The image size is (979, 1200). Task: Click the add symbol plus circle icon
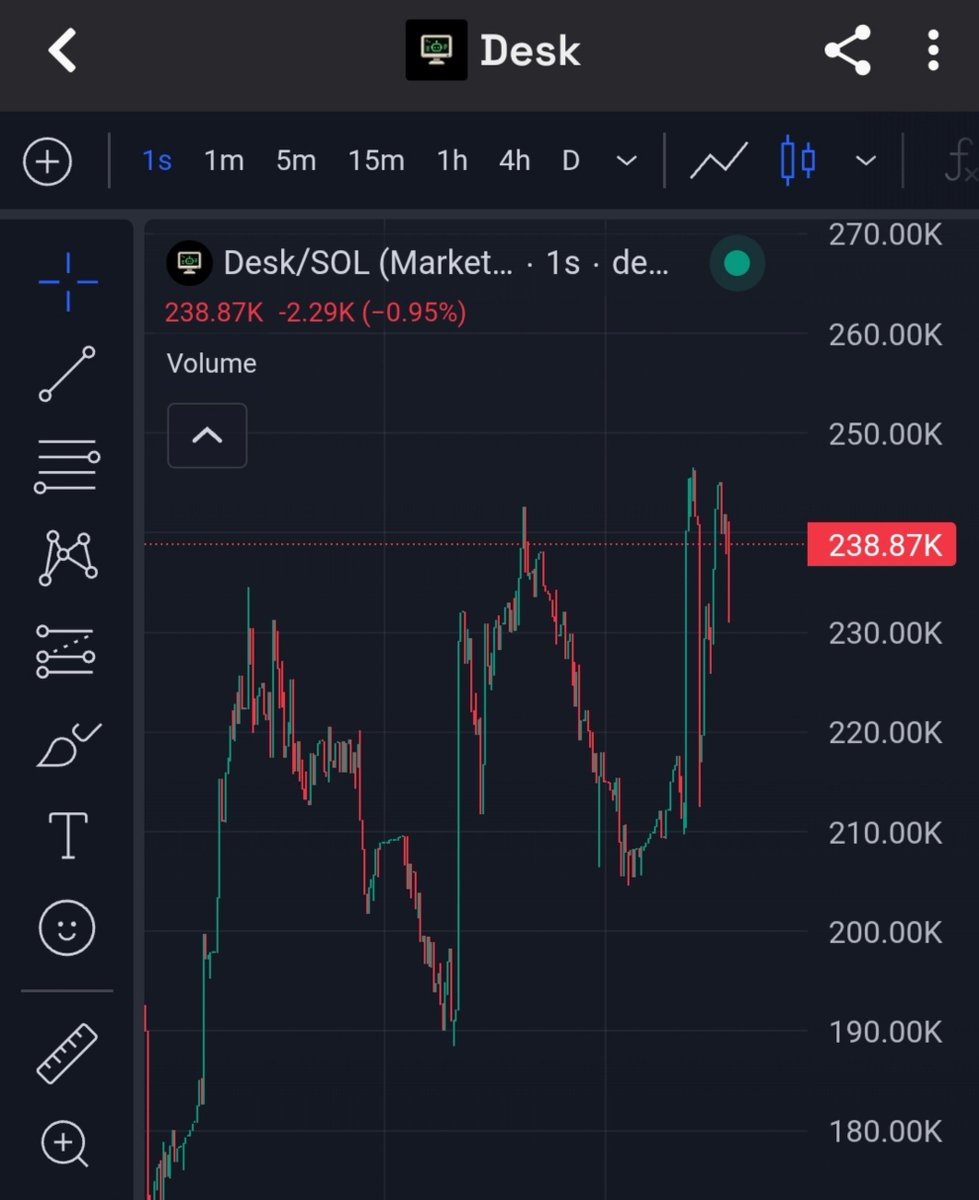tap(48, 161)
